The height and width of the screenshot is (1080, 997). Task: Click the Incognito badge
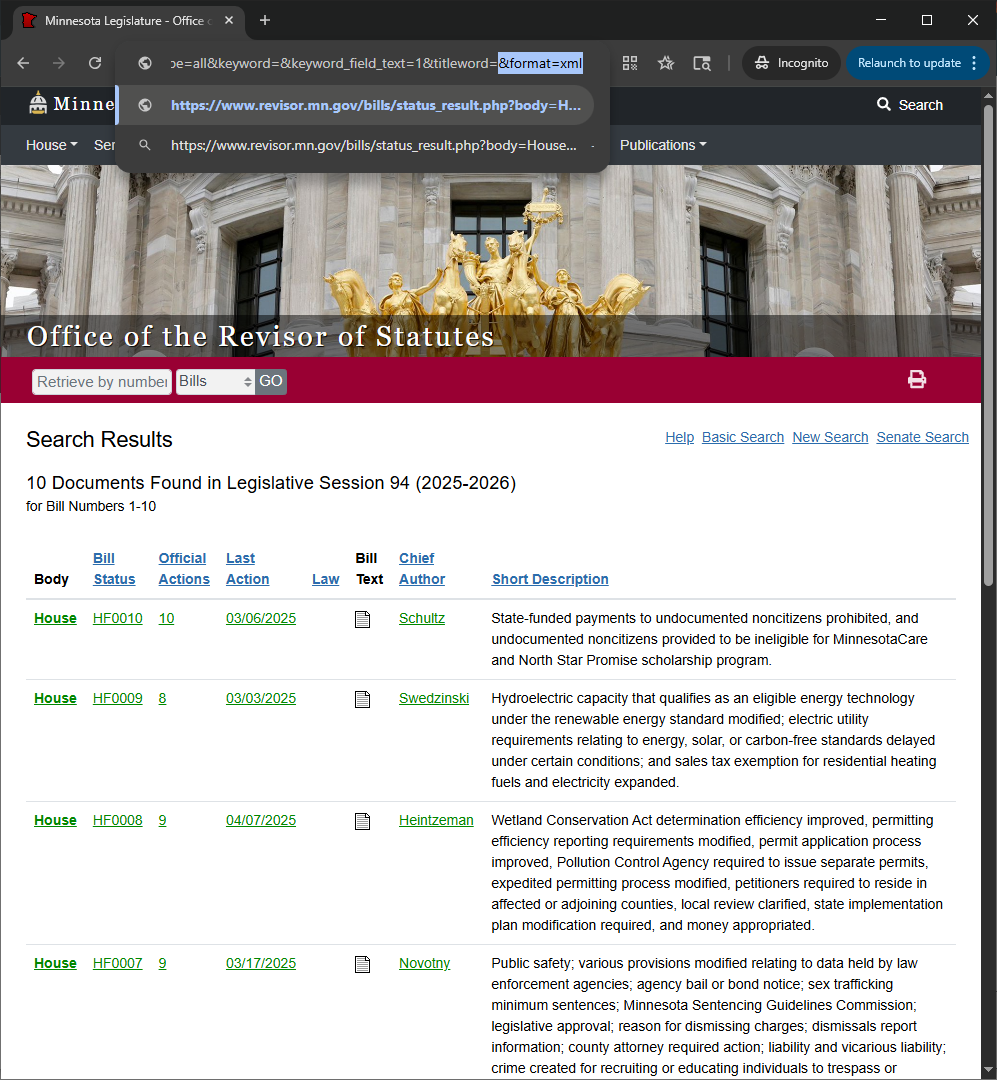pos(791,62)
